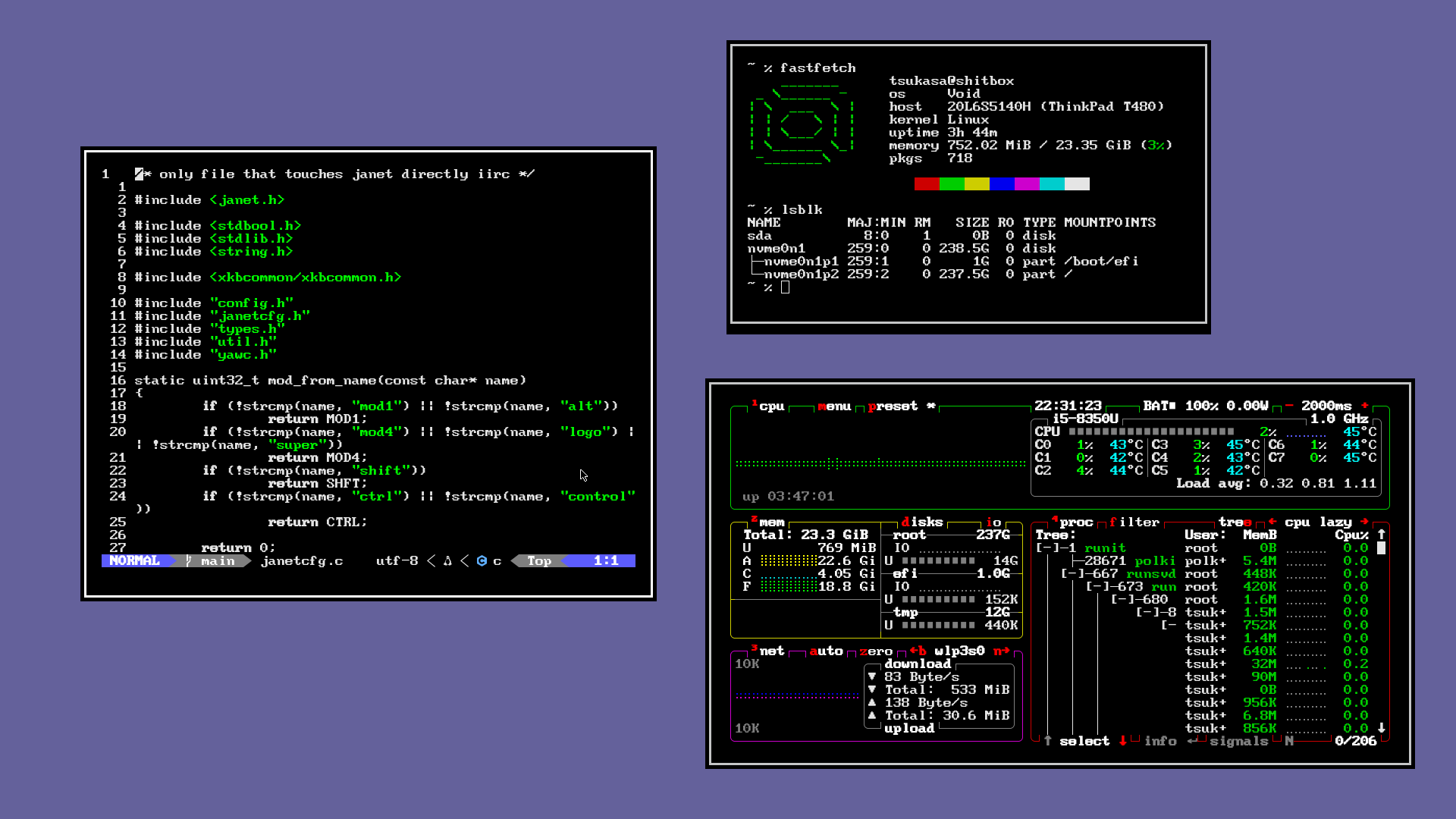
Task: Click select down arrow at proc bottom
Action: point(1122,741)
